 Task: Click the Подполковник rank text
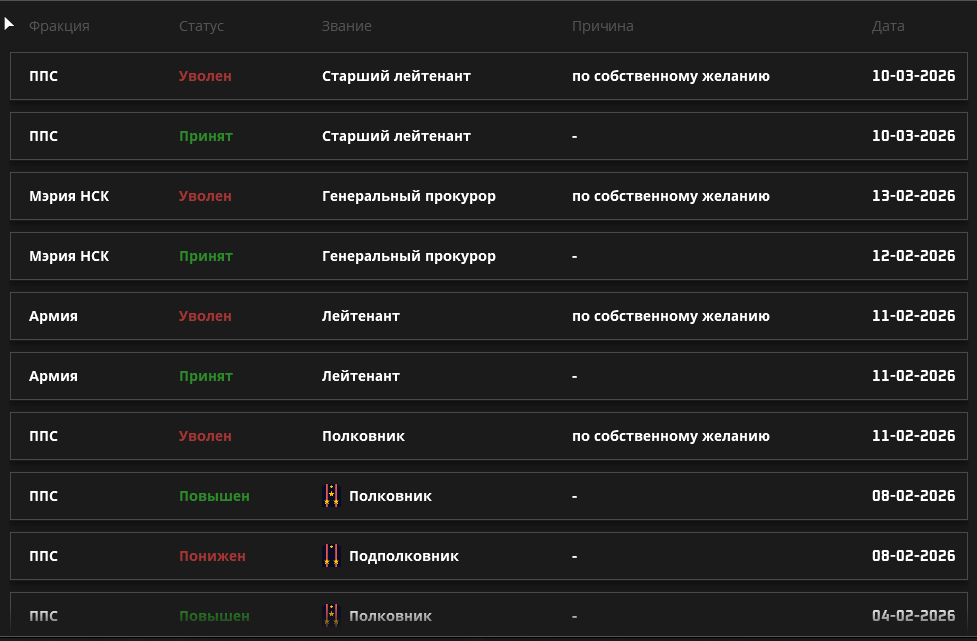(404, 556)
